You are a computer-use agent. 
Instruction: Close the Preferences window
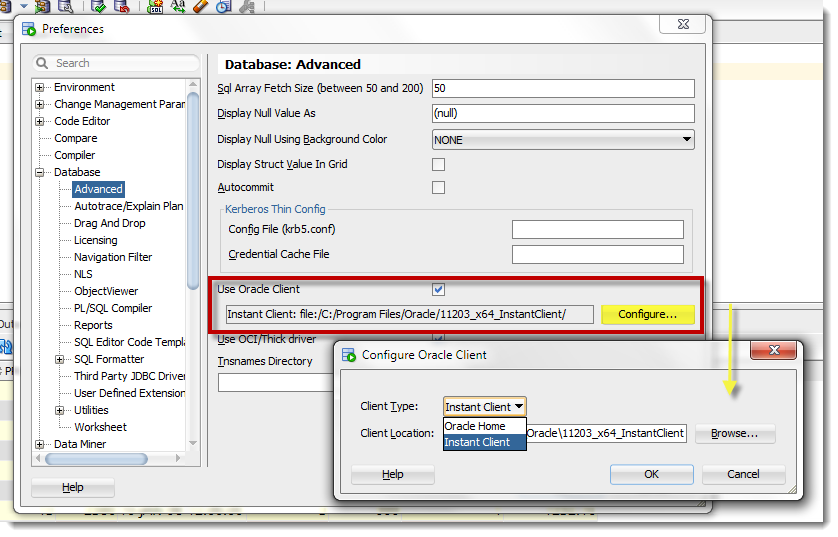point(683,24)
